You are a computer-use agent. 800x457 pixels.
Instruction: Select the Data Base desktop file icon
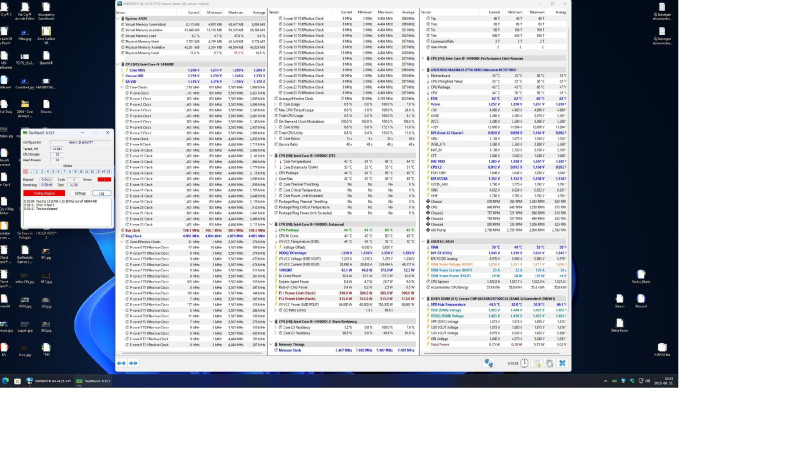(x=619, y=325)
